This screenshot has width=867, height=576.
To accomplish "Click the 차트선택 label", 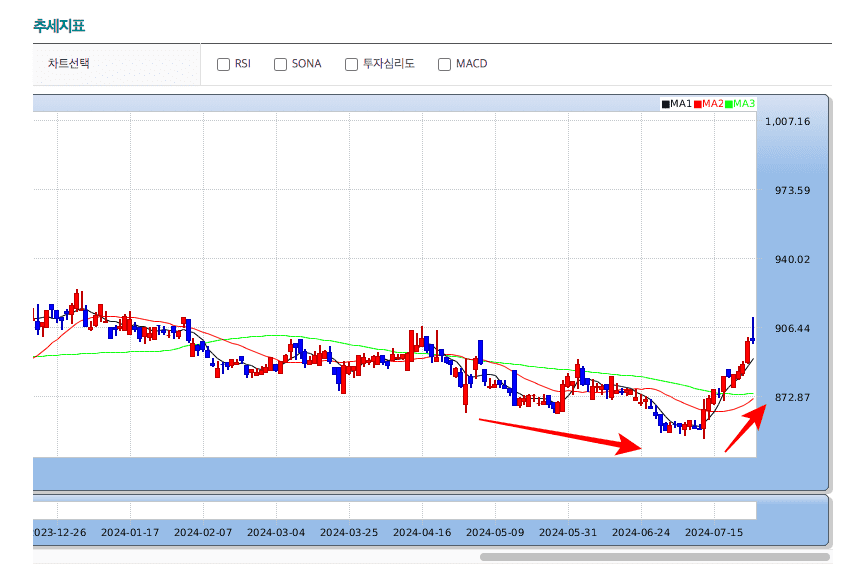I will coord(69,64).
